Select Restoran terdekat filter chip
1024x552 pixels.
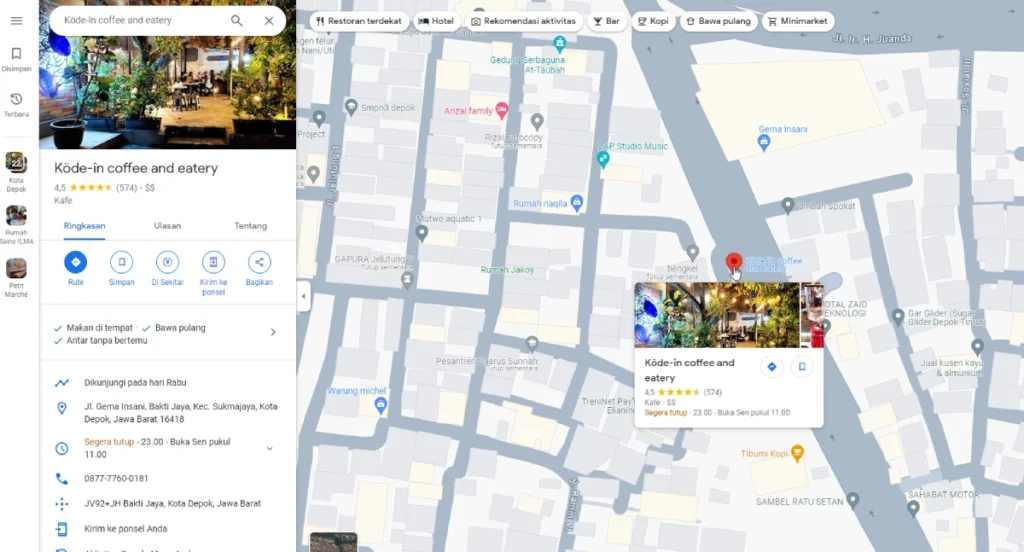pyautogui.click(x=357, y=21)
